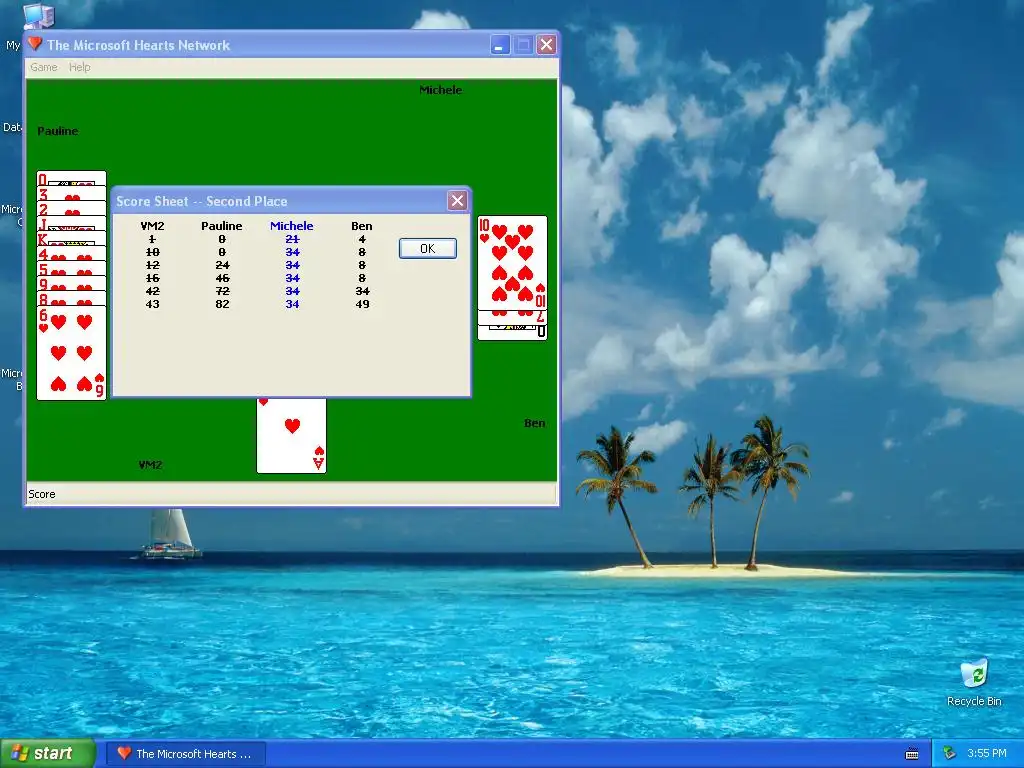Click the black Queen card in the right pile
The width and height of the screenshot is (1024, 768).
tap(513, 333)
